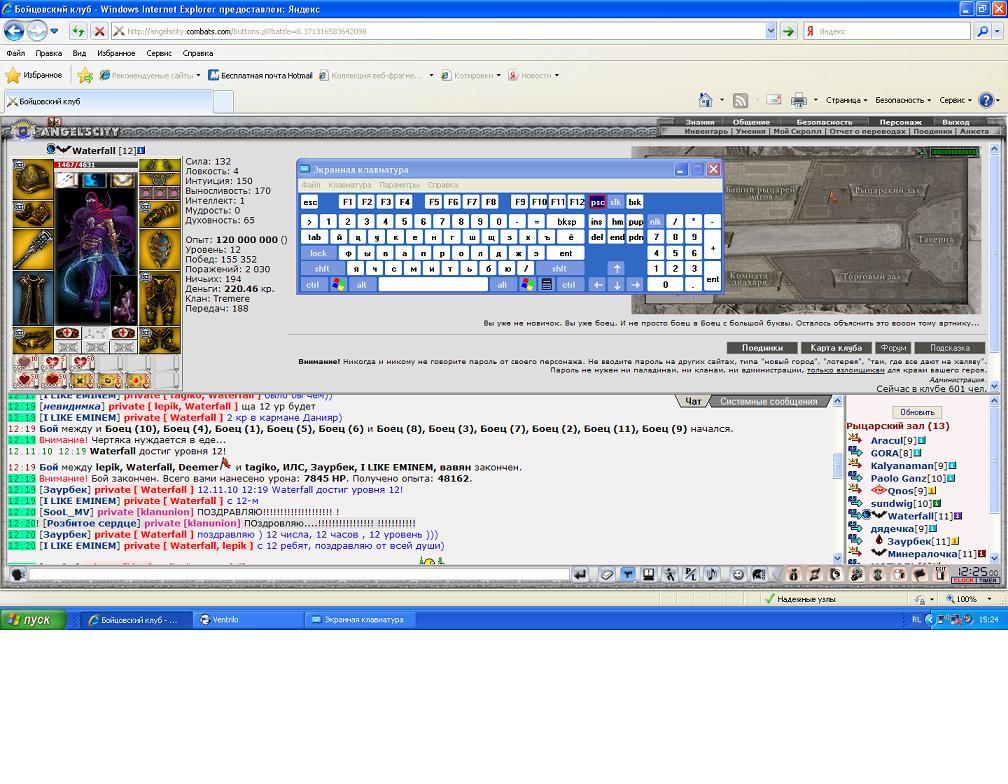1008x784 pixels.
Task: Click the search magnifier icon
Action: (982, 31)
